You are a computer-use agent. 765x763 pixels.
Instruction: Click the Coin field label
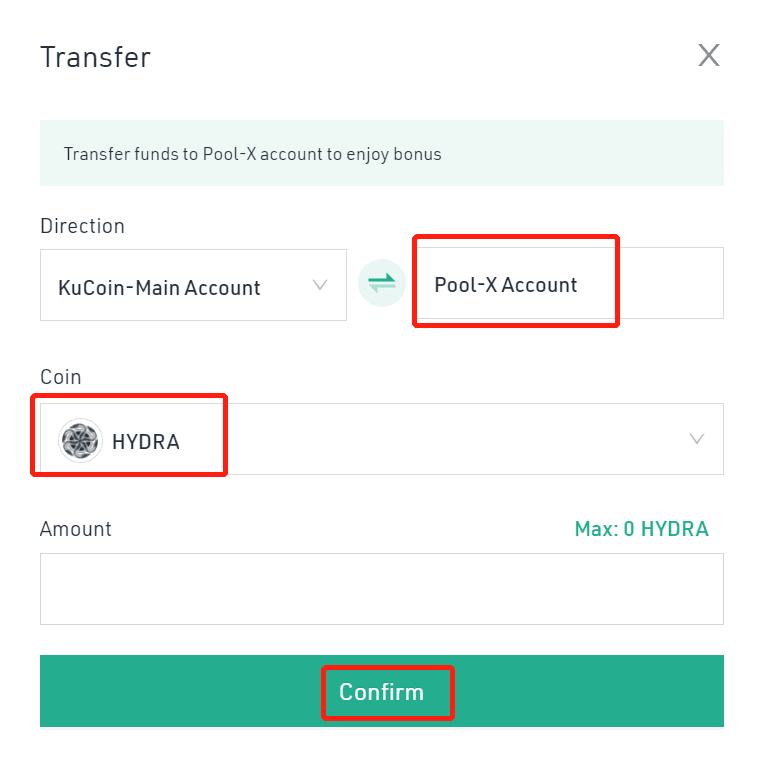60,377
